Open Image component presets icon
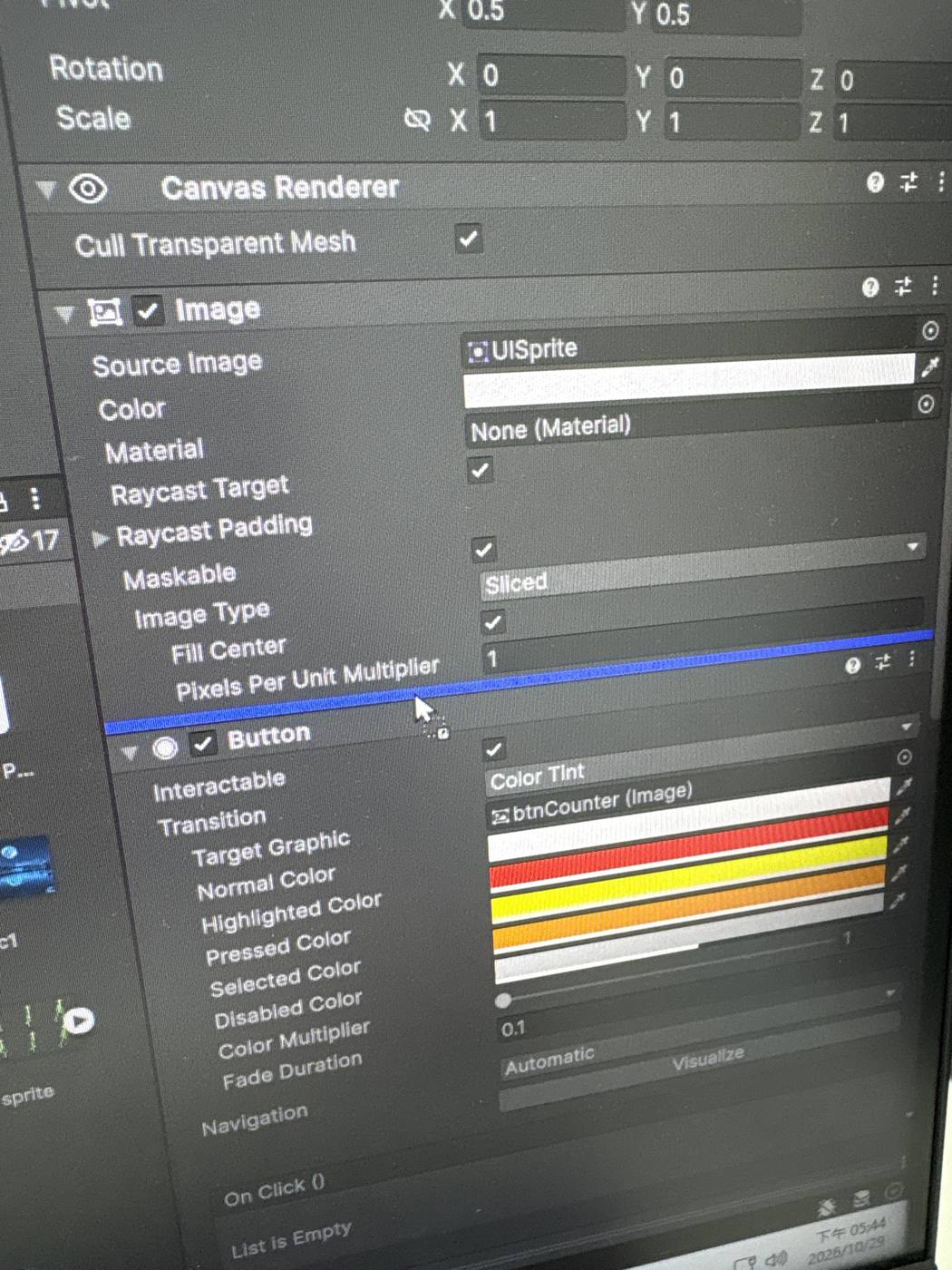952x1270 pixels. click(903, 287)
